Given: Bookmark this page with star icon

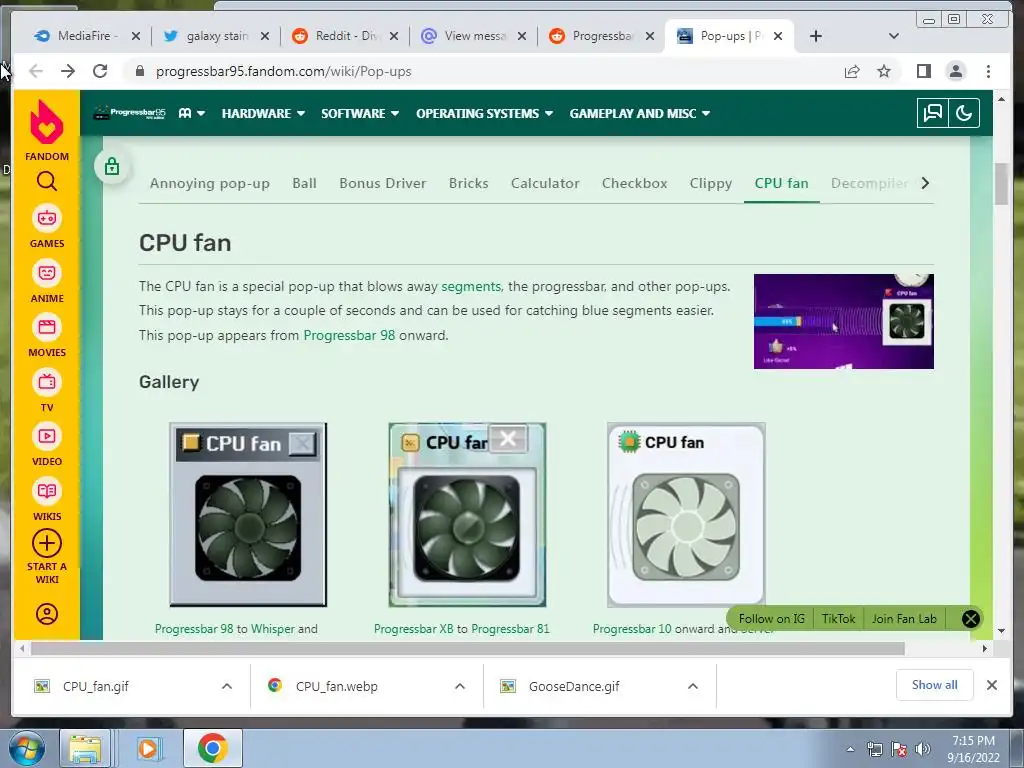Looking at the screenshot, I should coord(884,71).
